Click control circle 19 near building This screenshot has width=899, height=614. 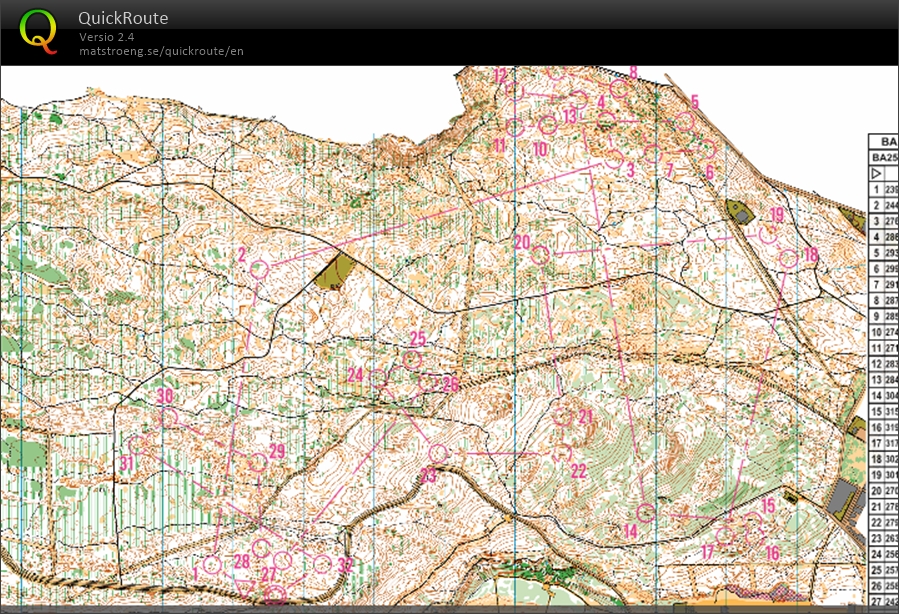click(768, 234)
